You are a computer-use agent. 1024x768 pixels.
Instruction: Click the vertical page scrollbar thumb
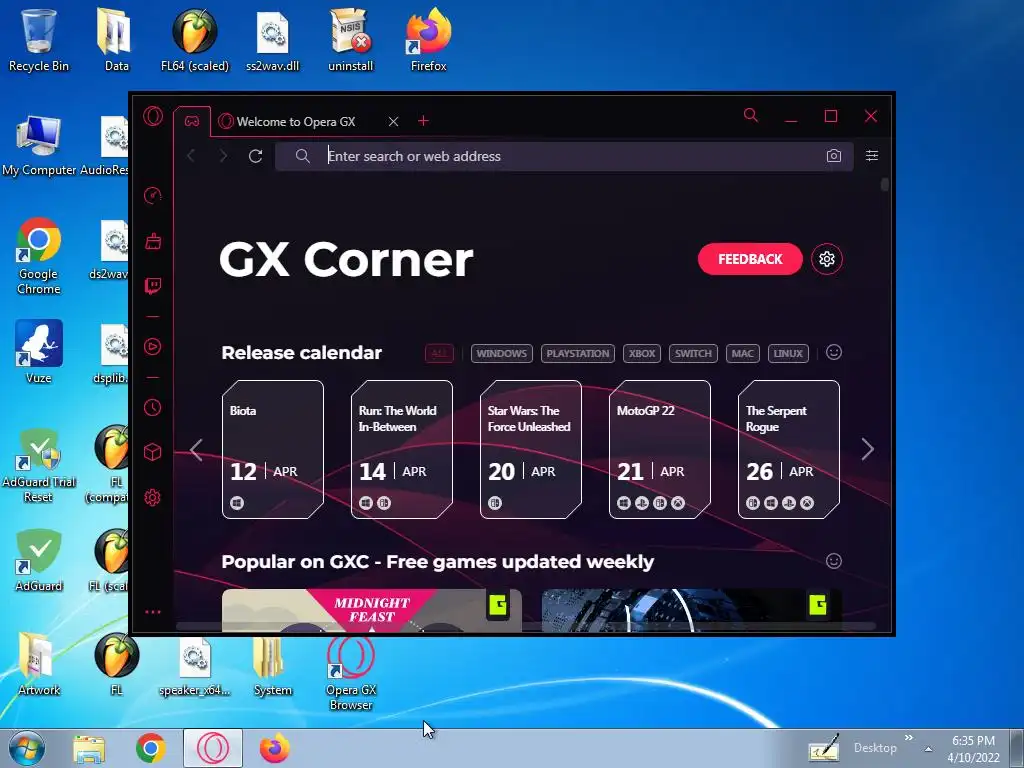tap(884, 184)
